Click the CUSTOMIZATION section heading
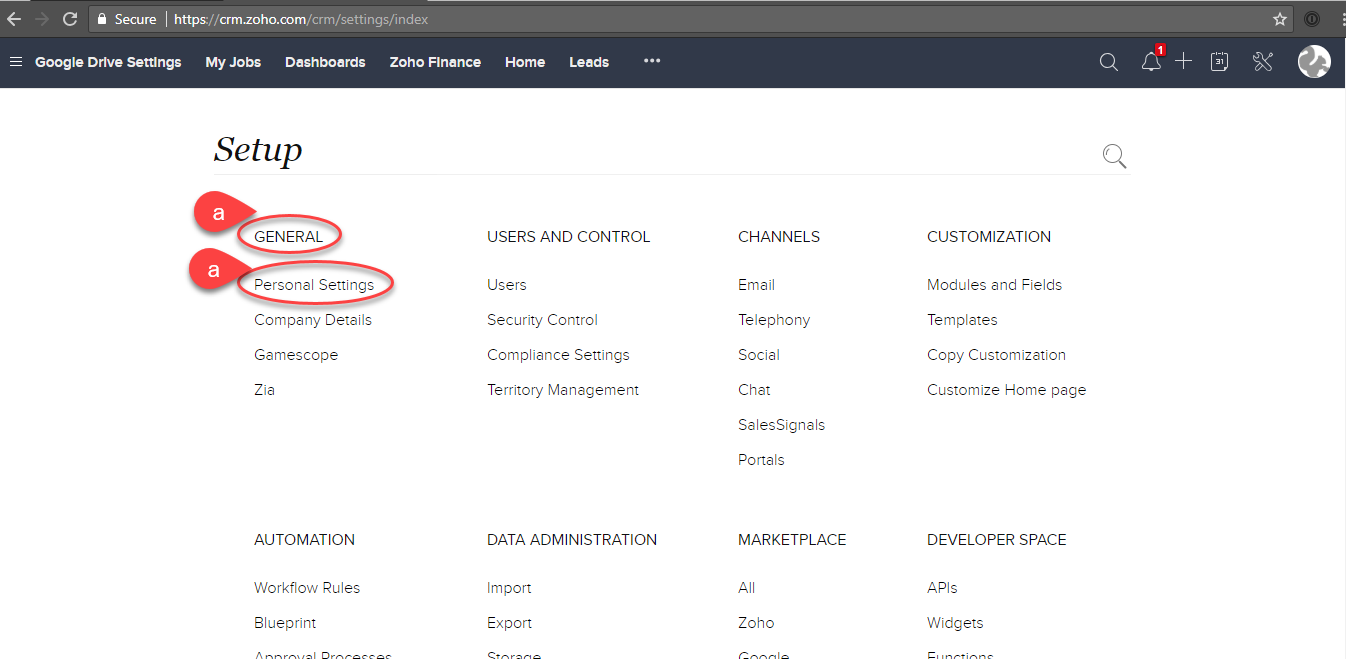This screenshot has width=1346, height=659. pos(989,237)
